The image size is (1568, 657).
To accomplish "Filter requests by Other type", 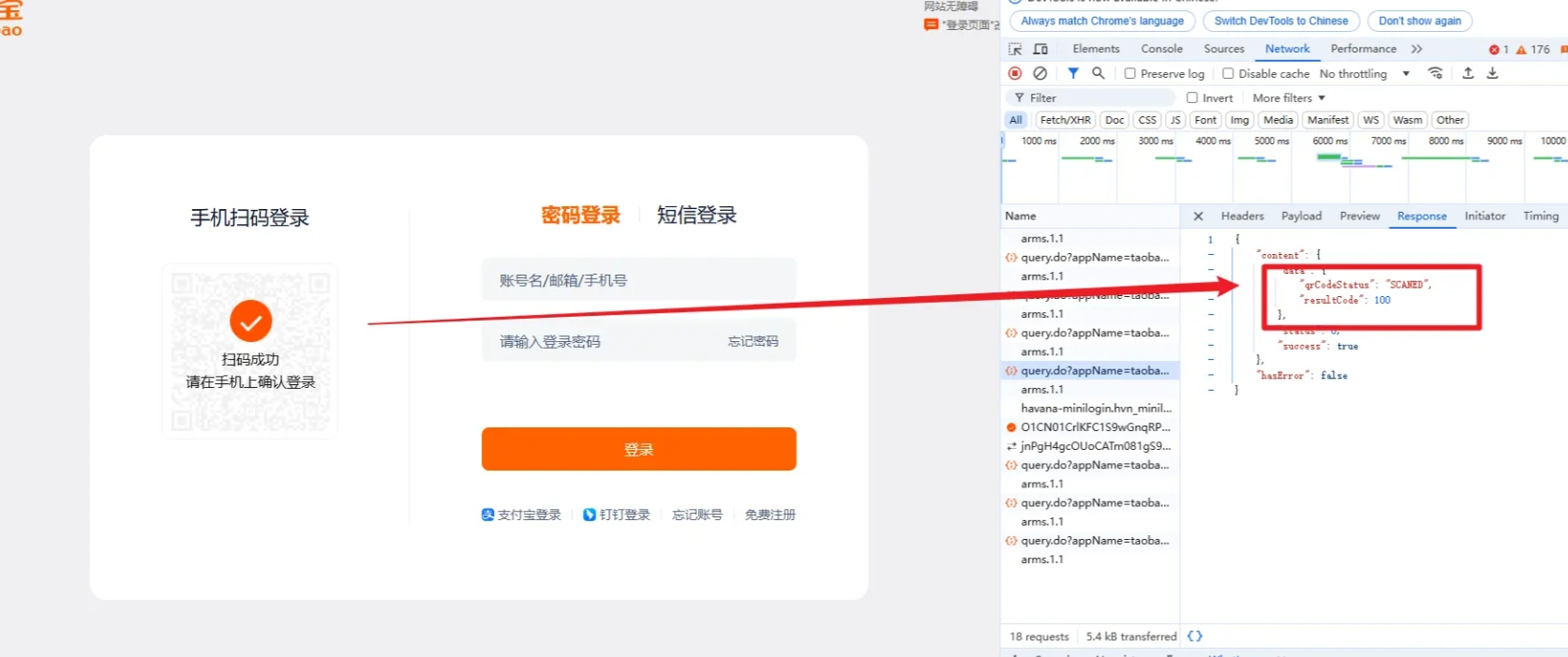I will (x=1450, y=120).
